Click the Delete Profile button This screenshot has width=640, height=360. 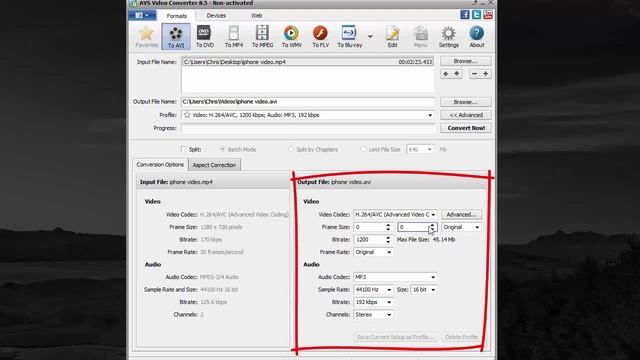tap(461, 337)
